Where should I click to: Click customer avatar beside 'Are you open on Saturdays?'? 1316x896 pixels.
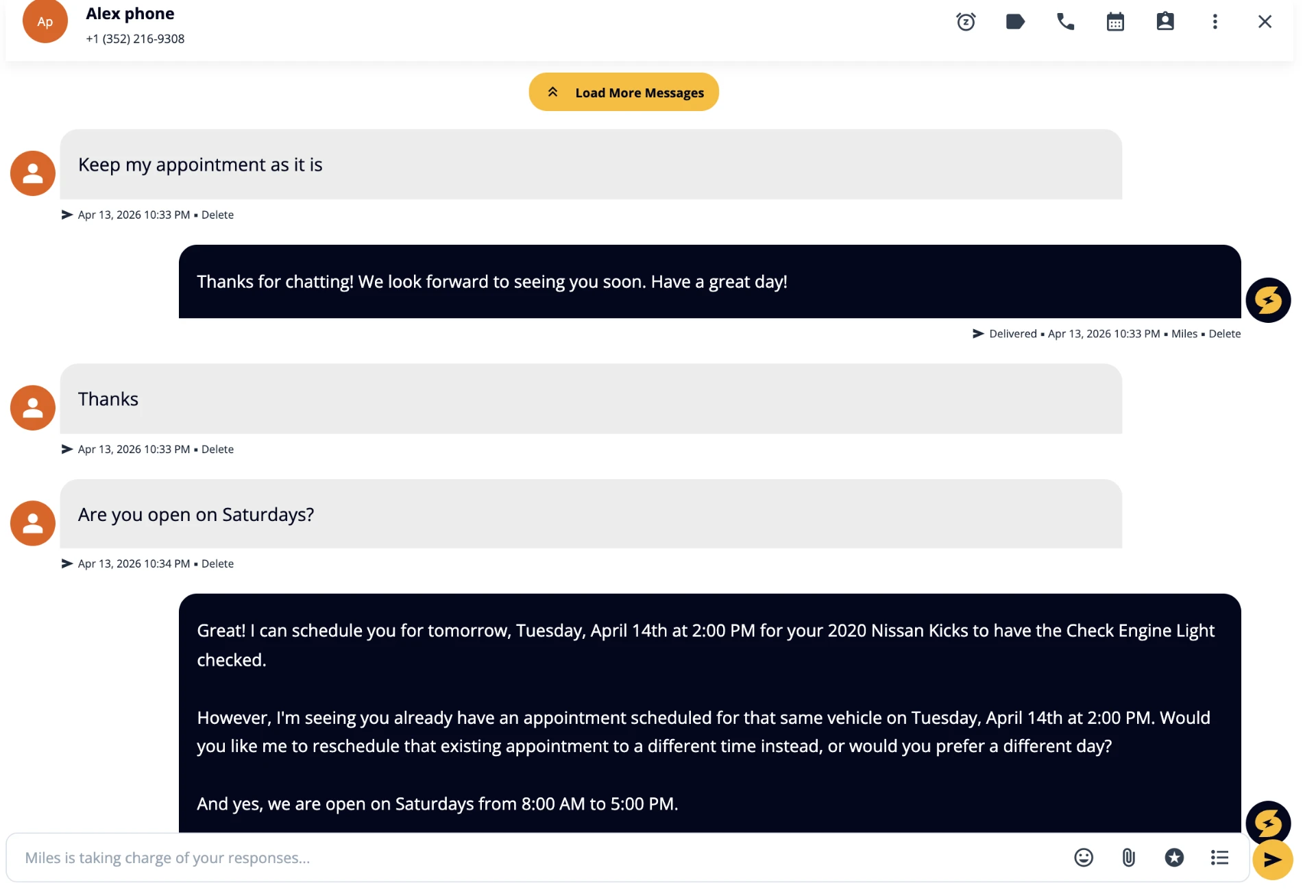[33, 523]
